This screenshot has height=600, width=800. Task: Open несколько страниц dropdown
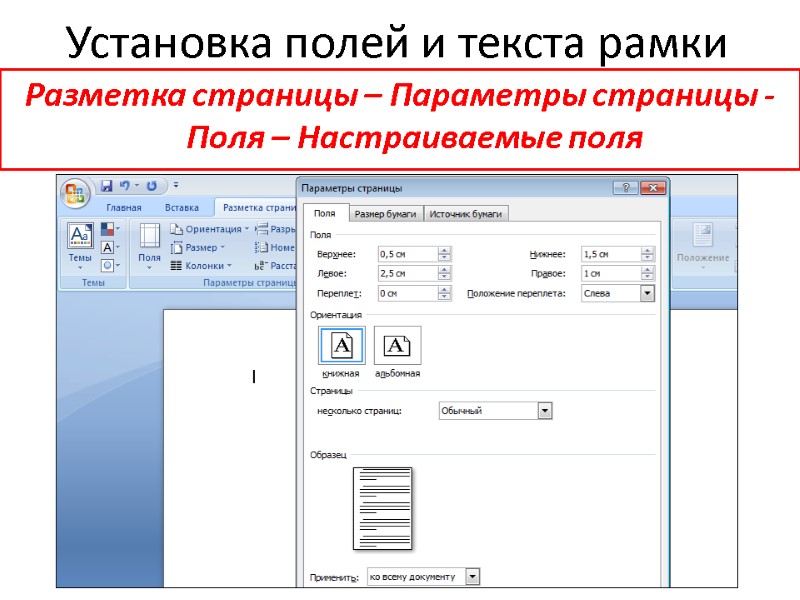pyautogui.click(x=545, y=411)
